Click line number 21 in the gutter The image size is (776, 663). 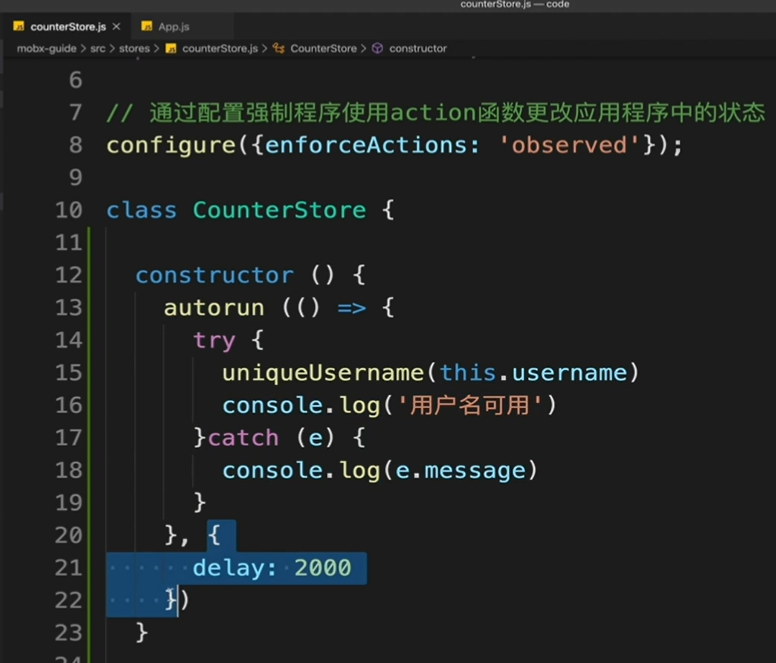tap(69, 568)
